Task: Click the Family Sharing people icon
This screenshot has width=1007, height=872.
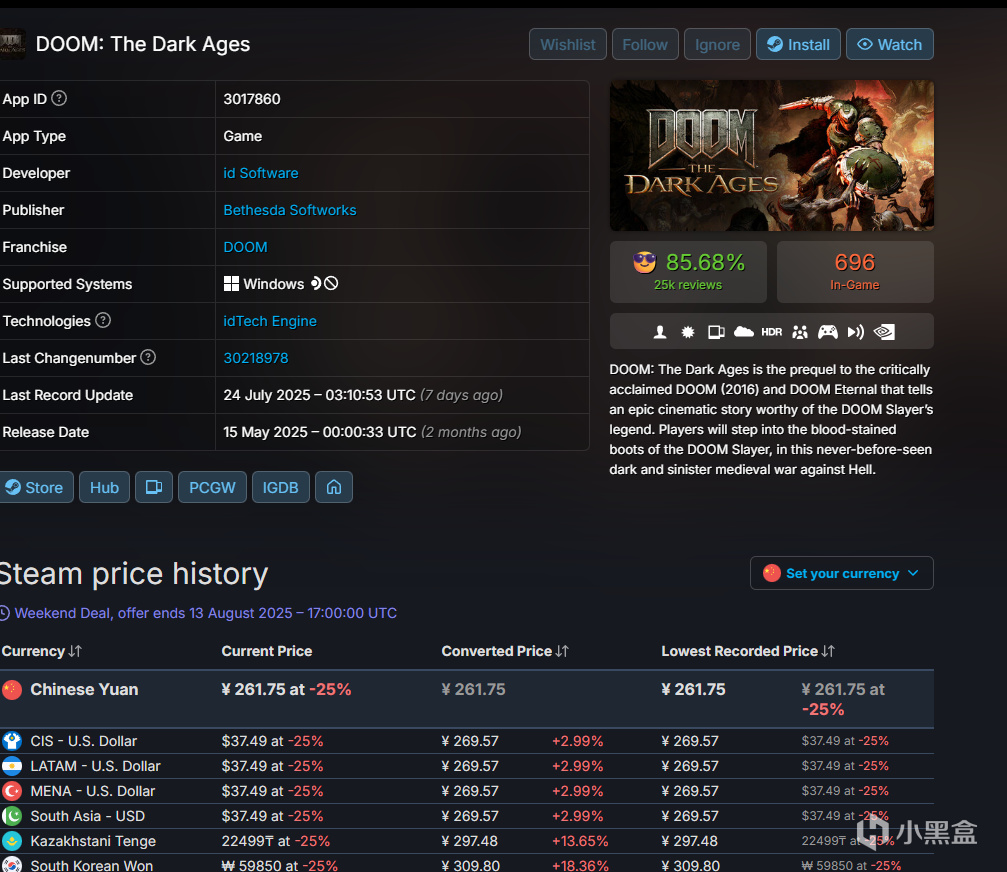Action: click(800, 332)
